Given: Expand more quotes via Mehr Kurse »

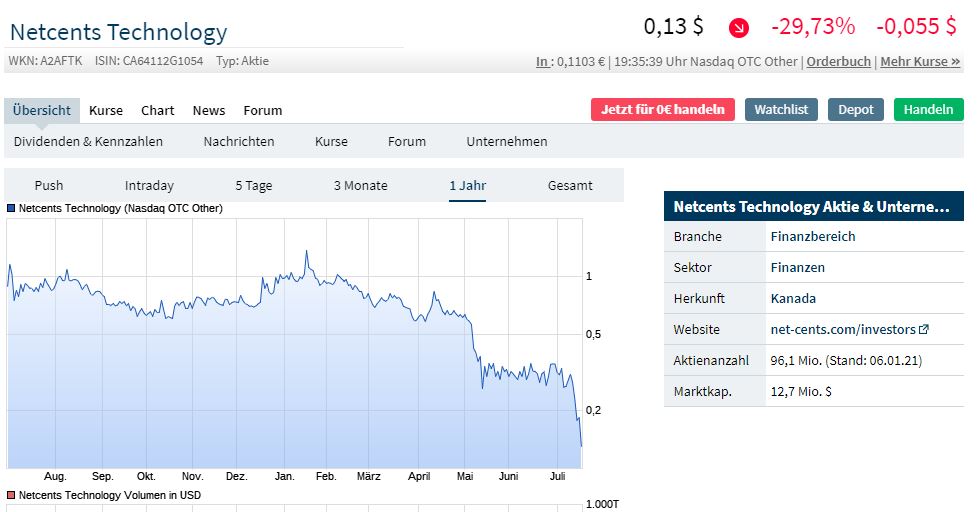Looking at the screenshot, I should (920, 62).
